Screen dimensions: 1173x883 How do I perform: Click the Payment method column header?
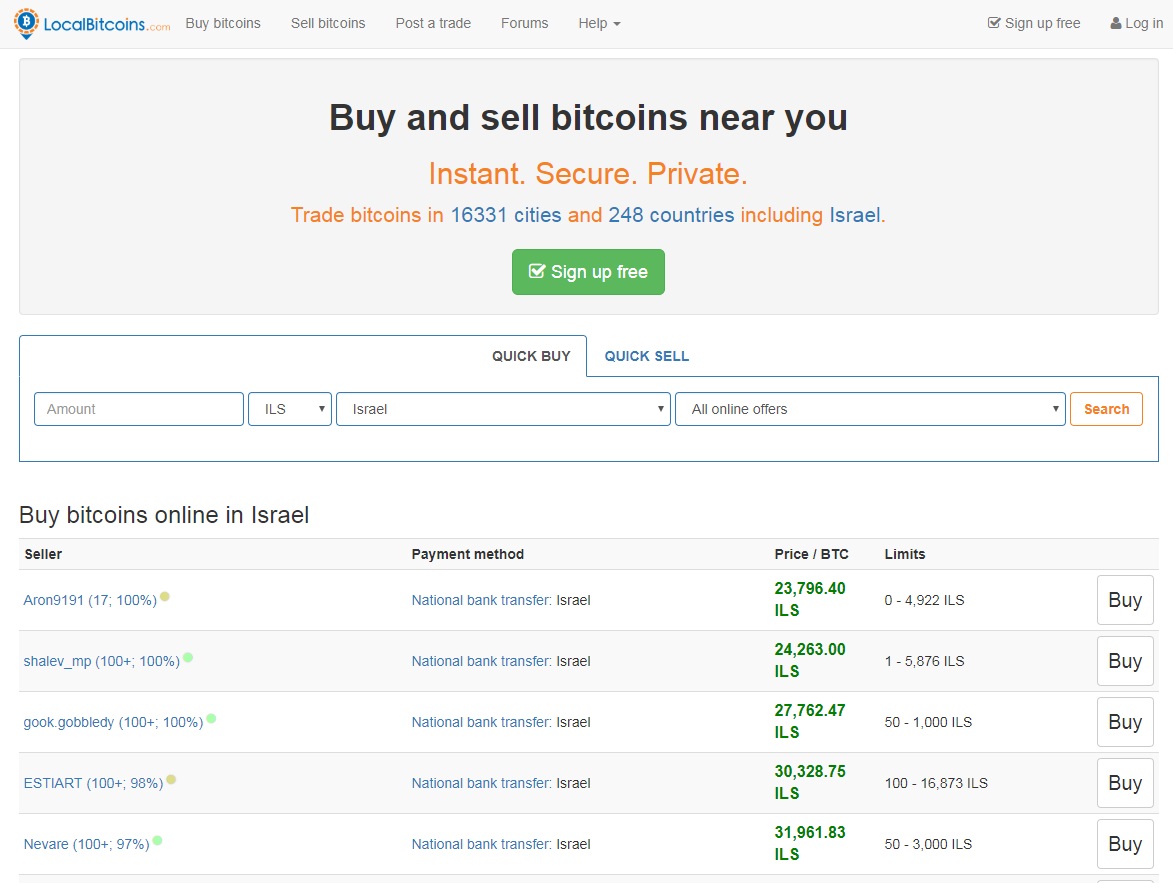(x=468, y=554)
